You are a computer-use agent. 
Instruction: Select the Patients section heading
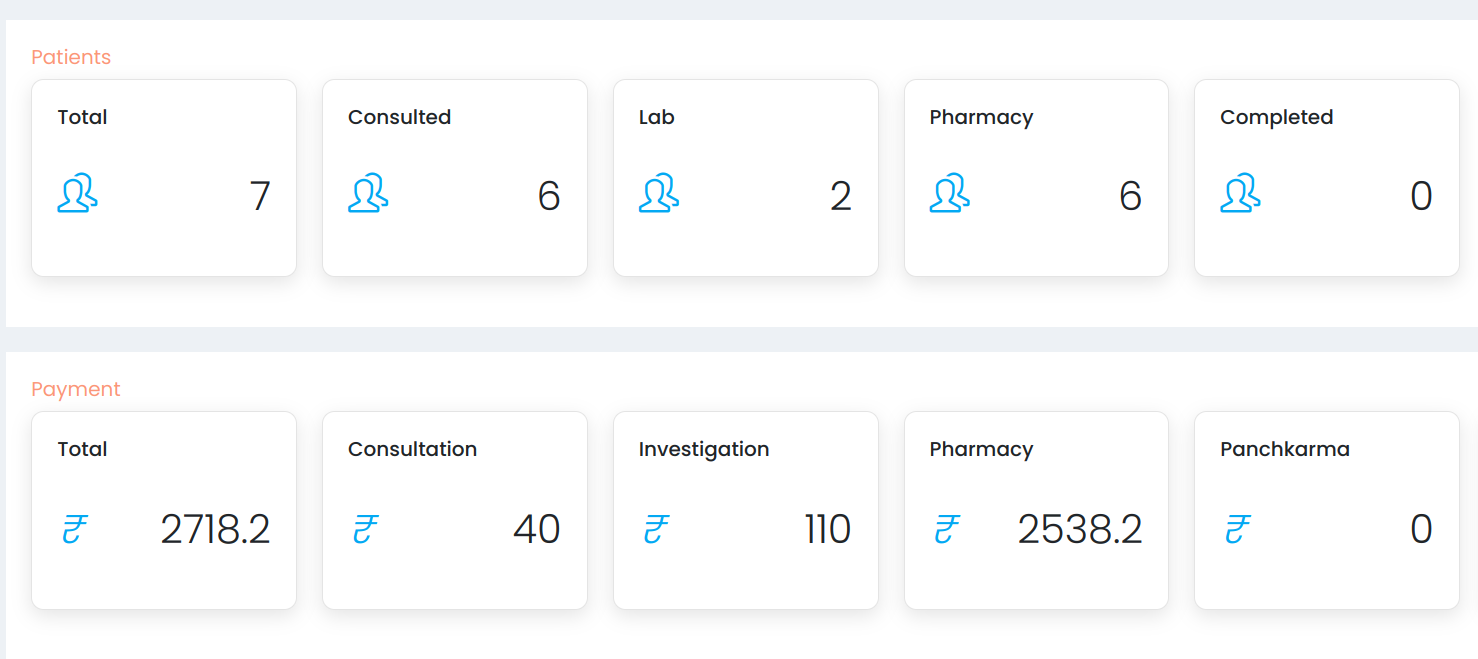tap(71, 57)
